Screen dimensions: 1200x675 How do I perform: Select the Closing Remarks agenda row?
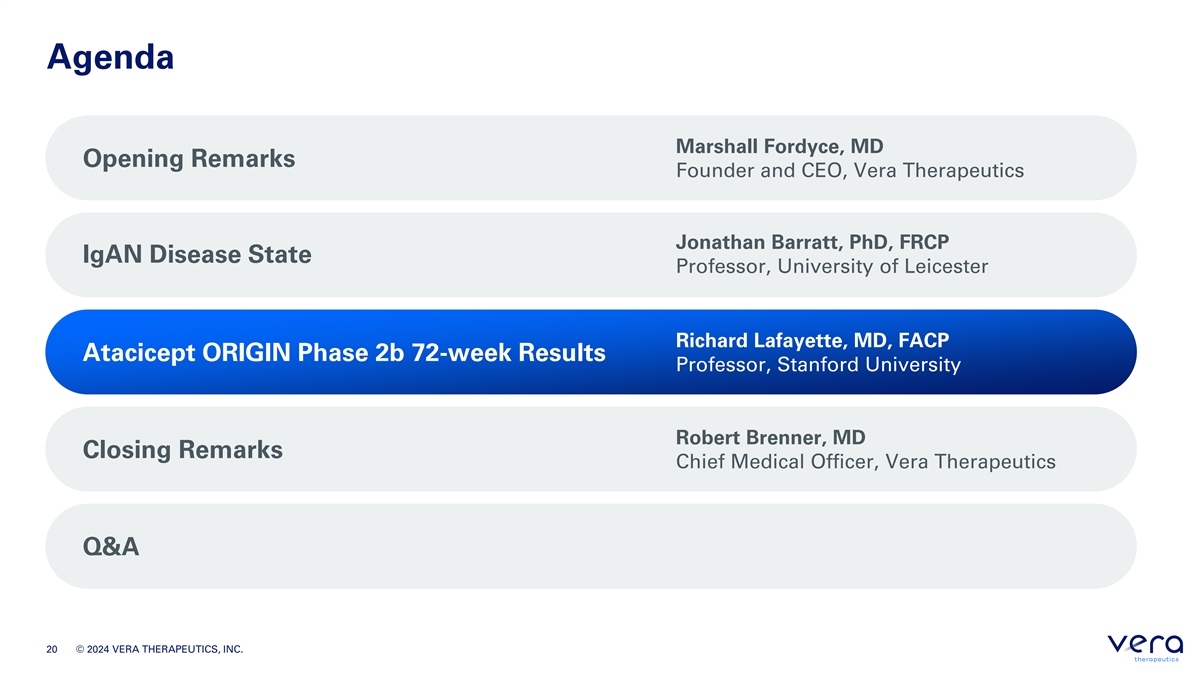click(x=590, y=449)
